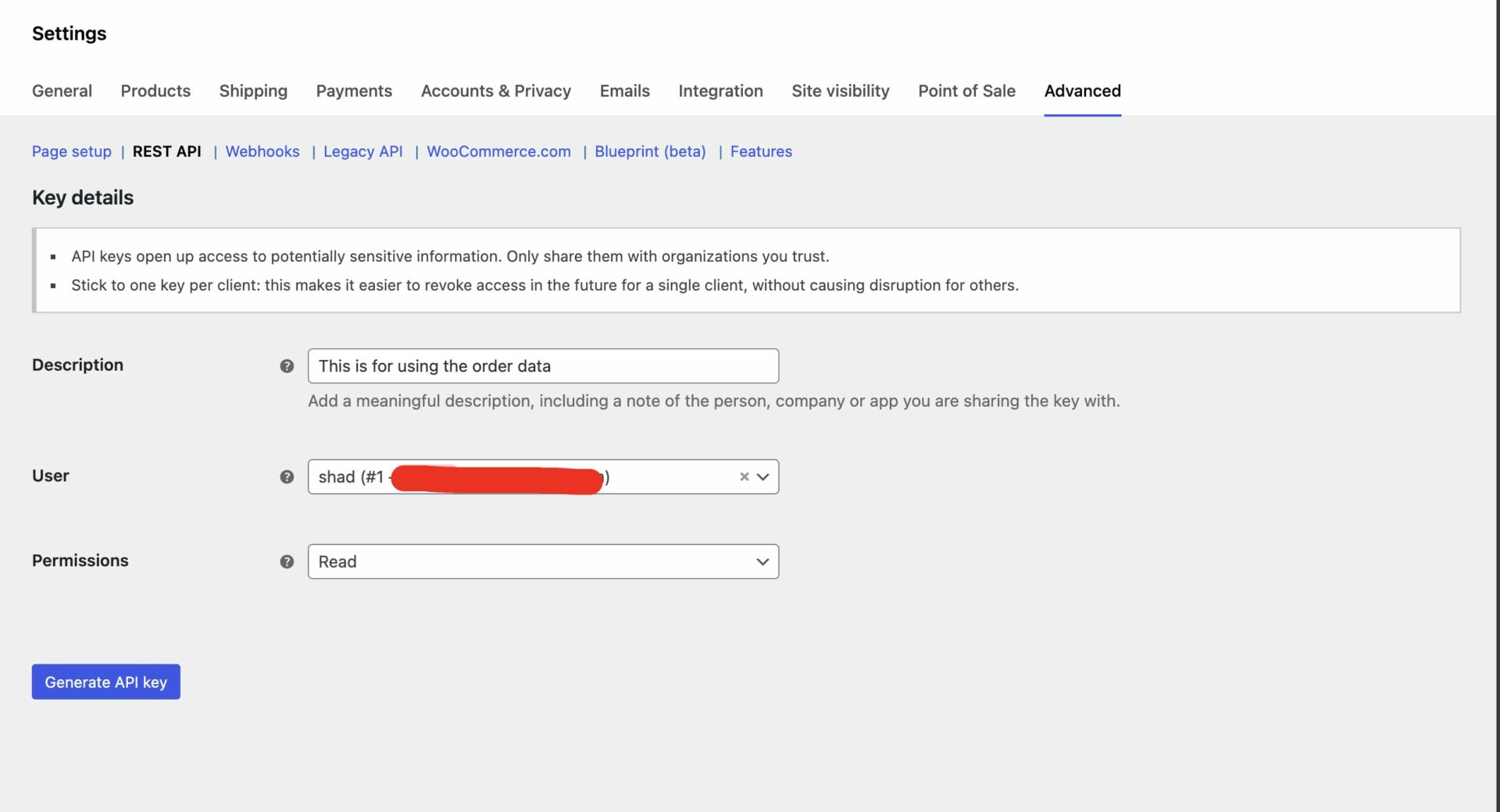
Task: Open Blueprint (beta) settings
Action: pyautogui.click(x=650, y=151)
